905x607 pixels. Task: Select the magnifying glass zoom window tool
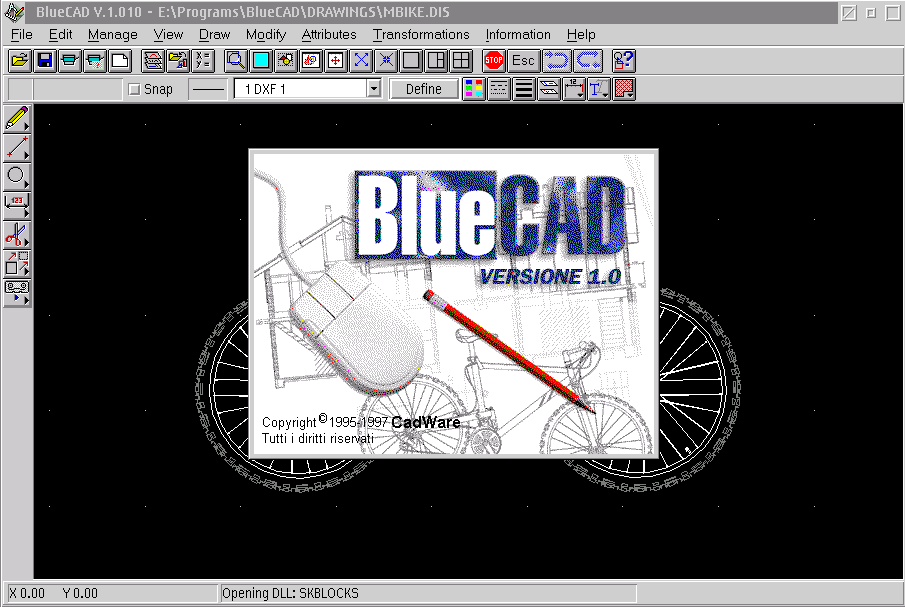(x=235, y=61)
